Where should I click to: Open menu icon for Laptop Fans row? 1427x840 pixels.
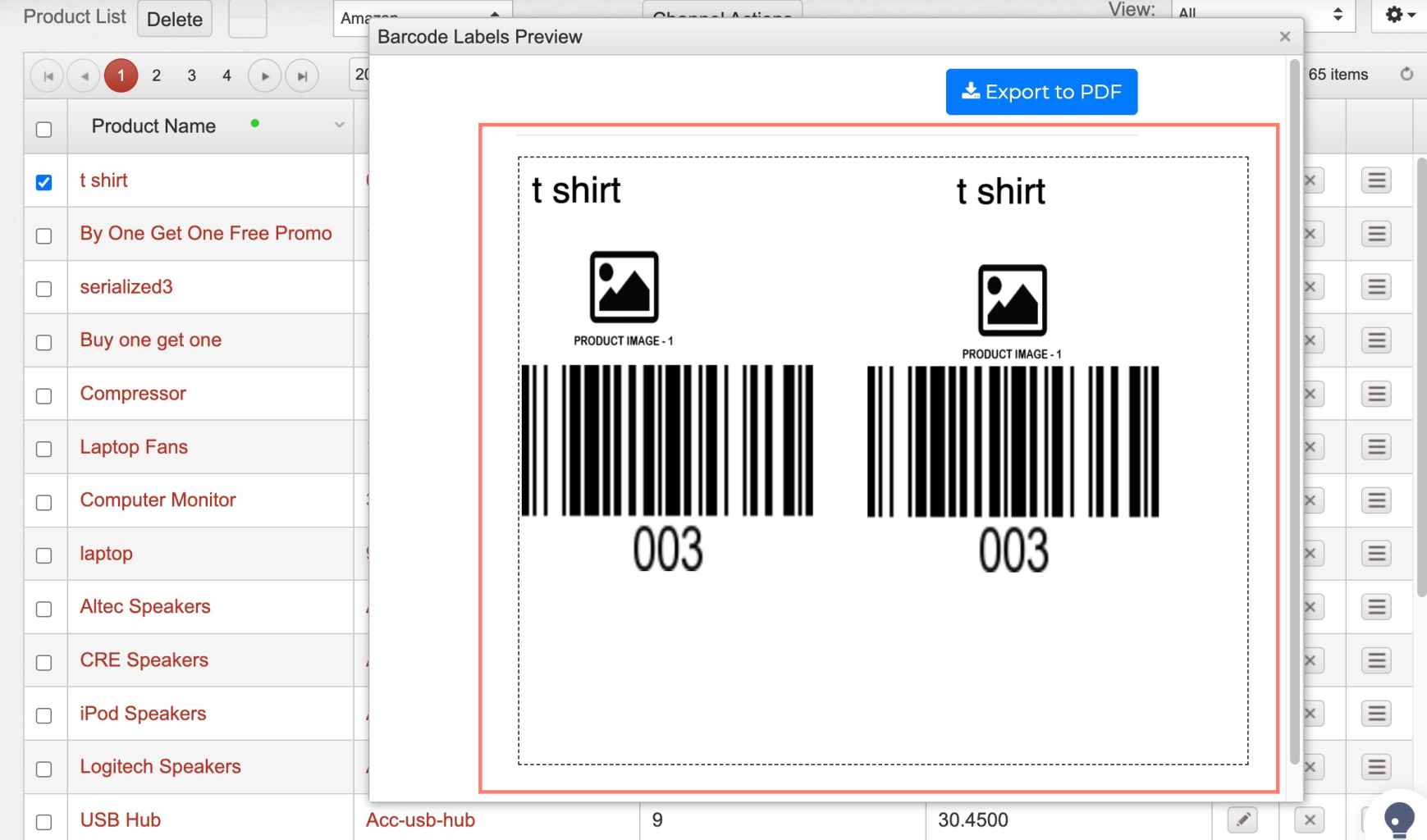pos(1376,446)
